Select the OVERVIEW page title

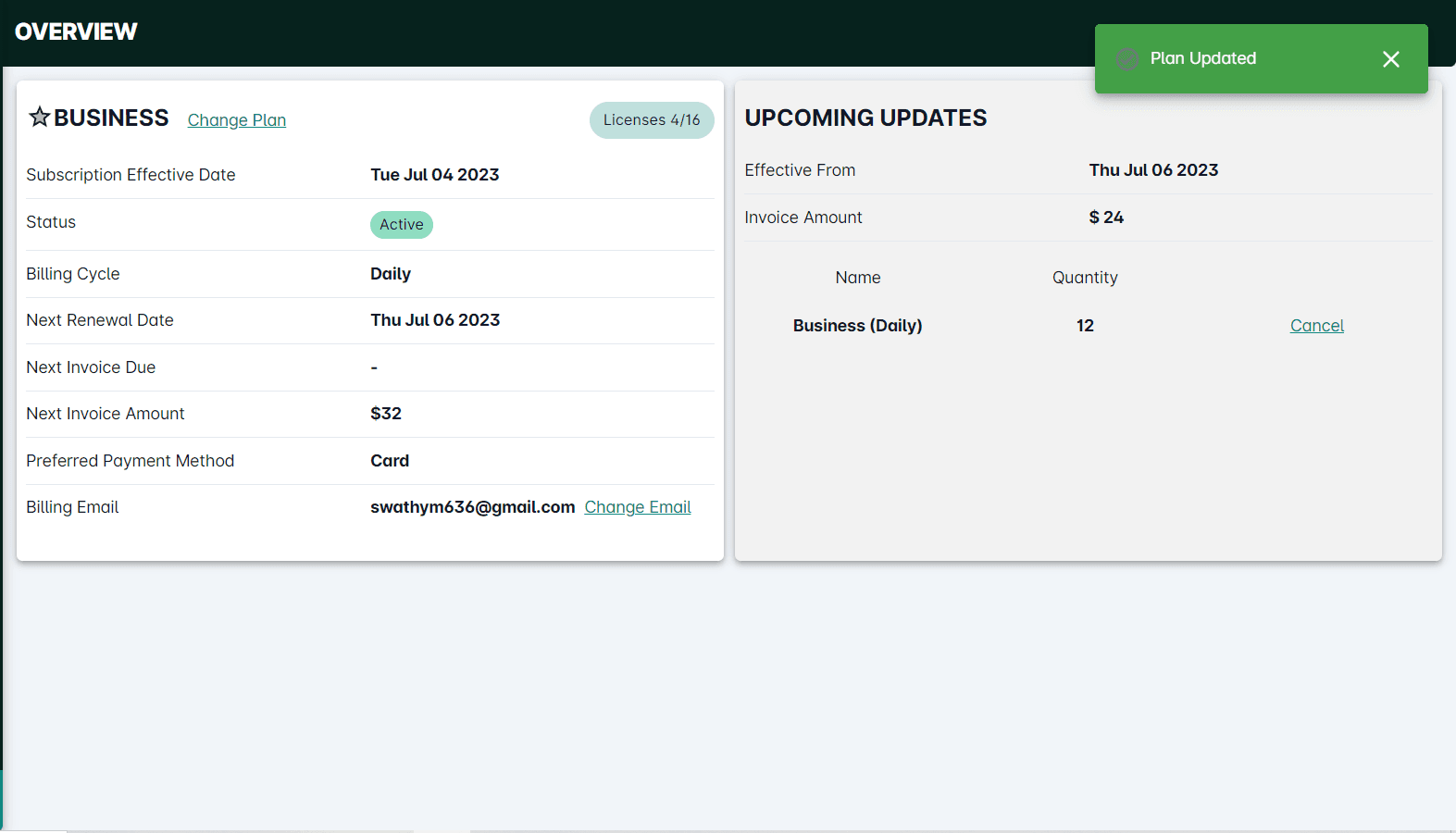tap(76, 31)
